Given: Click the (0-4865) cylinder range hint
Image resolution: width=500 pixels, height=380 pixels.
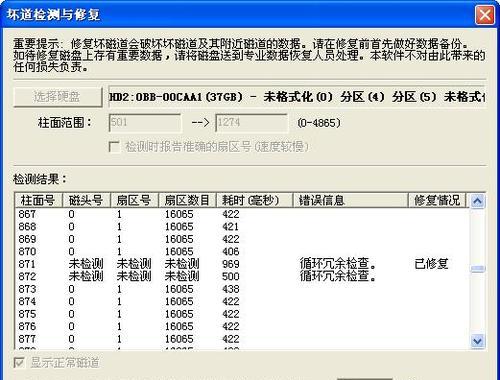Looking at the screenshot, I should 319,123.
